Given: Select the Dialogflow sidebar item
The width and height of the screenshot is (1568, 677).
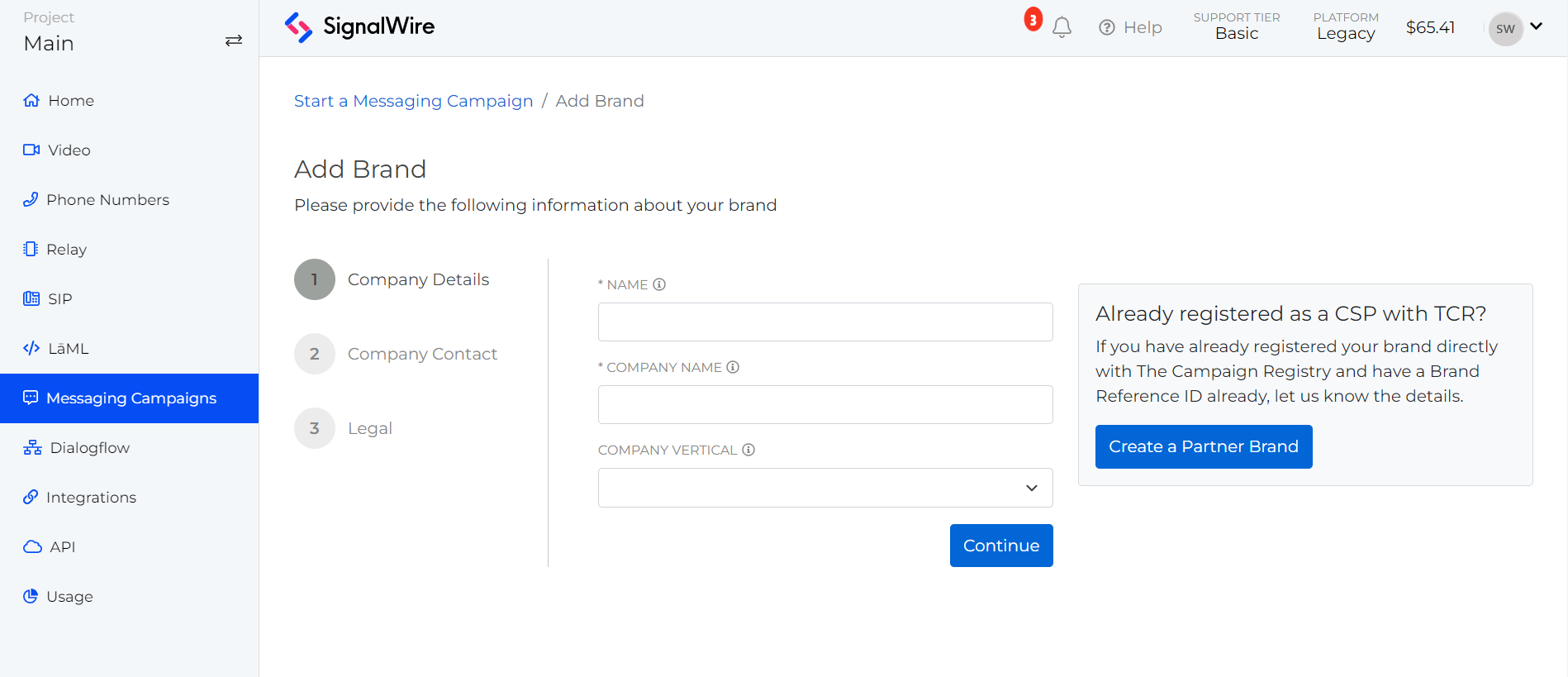Looking at the screenshot, I should [89, 448].
